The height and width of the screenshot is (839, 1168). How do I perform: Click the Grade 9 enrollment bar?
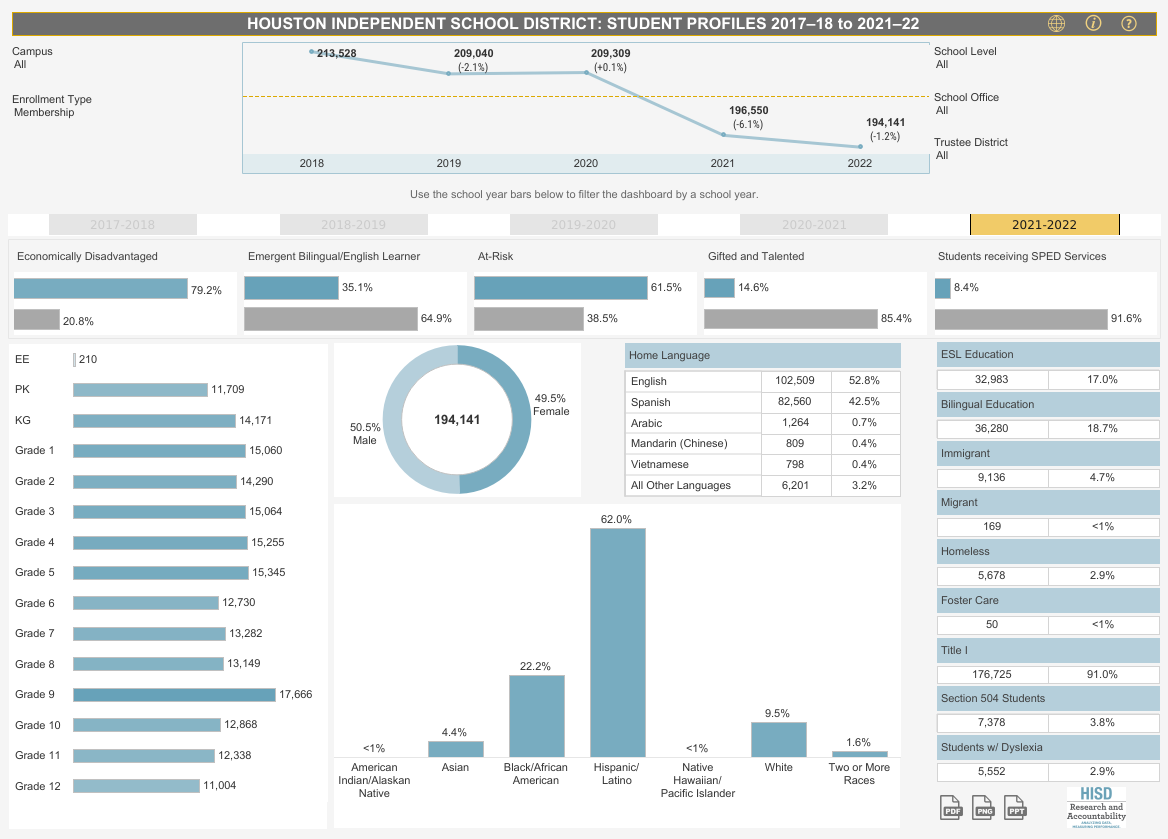point(174,694)
